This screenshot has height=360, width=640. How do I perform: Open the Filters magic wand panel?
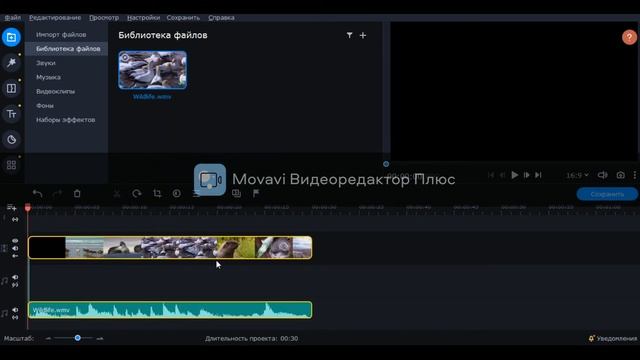[x=11, y=63]
